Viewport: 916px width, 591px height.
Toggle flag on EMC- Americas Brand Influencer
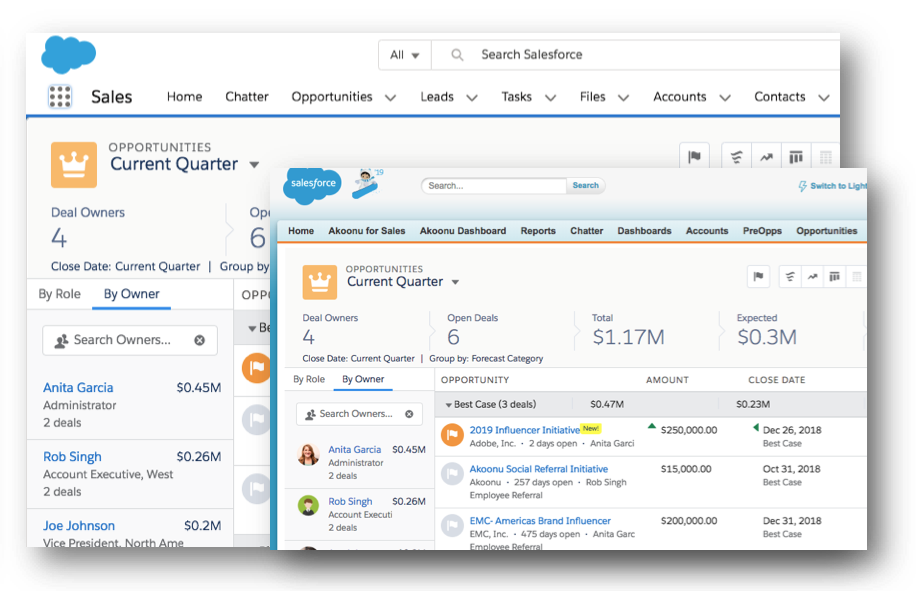[452, 526]
